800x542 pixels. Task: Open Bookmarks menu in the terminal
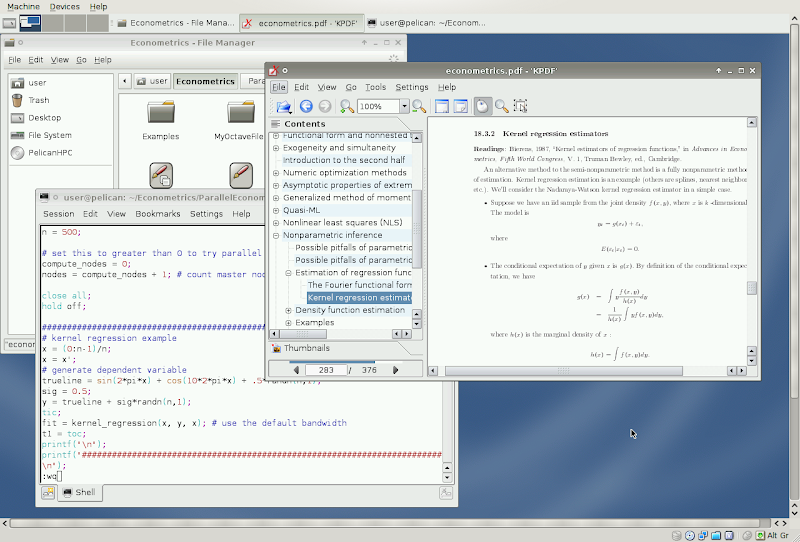(157, 213)
